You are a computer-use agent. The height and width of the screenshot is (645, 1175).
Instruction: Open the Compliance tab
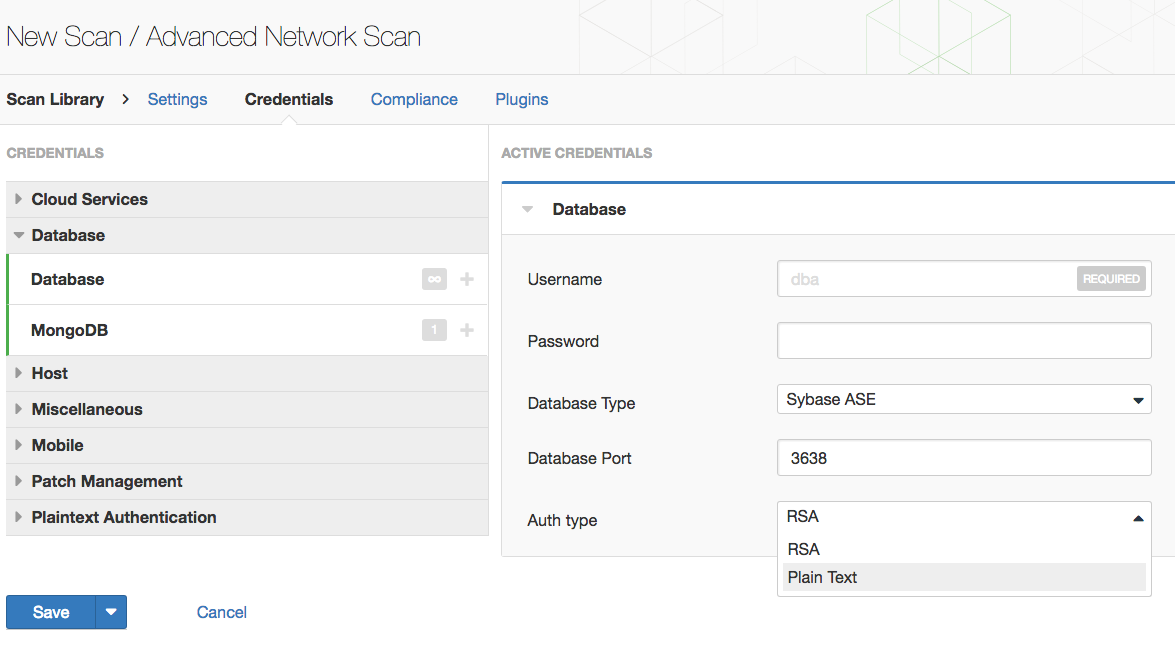click(x=414, y=100)
